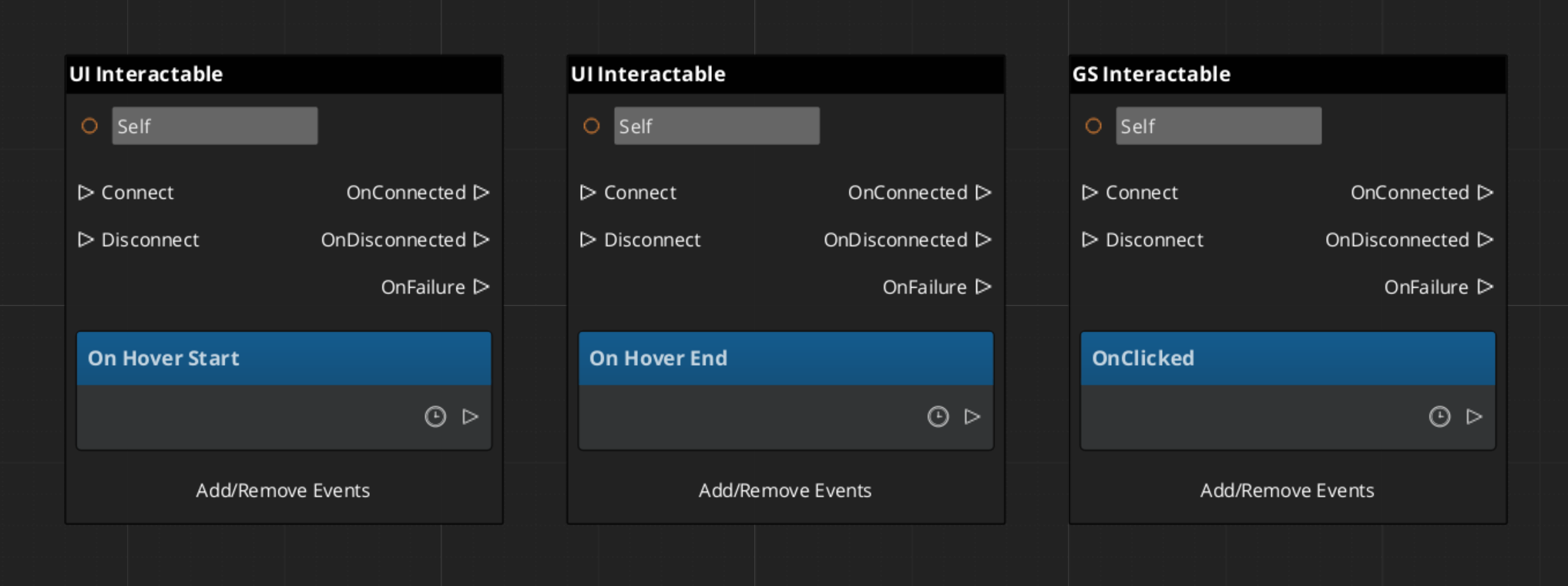Click the Self input port circle on GS Interactable
Image resolution: width=1568 pixels, height=586 pixels.
pyautogui.click(x=1093, y=126)
